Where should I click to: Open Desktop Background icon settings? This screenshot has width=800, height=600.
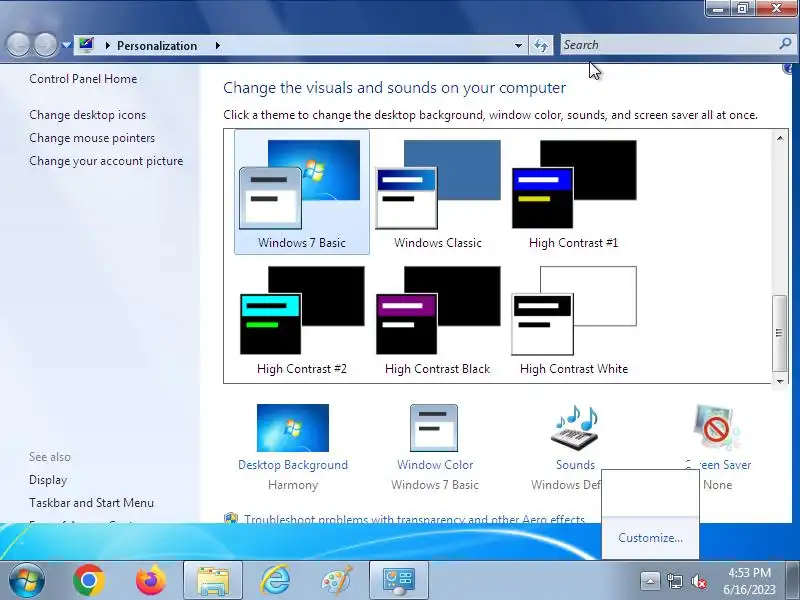[x=293, y=428]
